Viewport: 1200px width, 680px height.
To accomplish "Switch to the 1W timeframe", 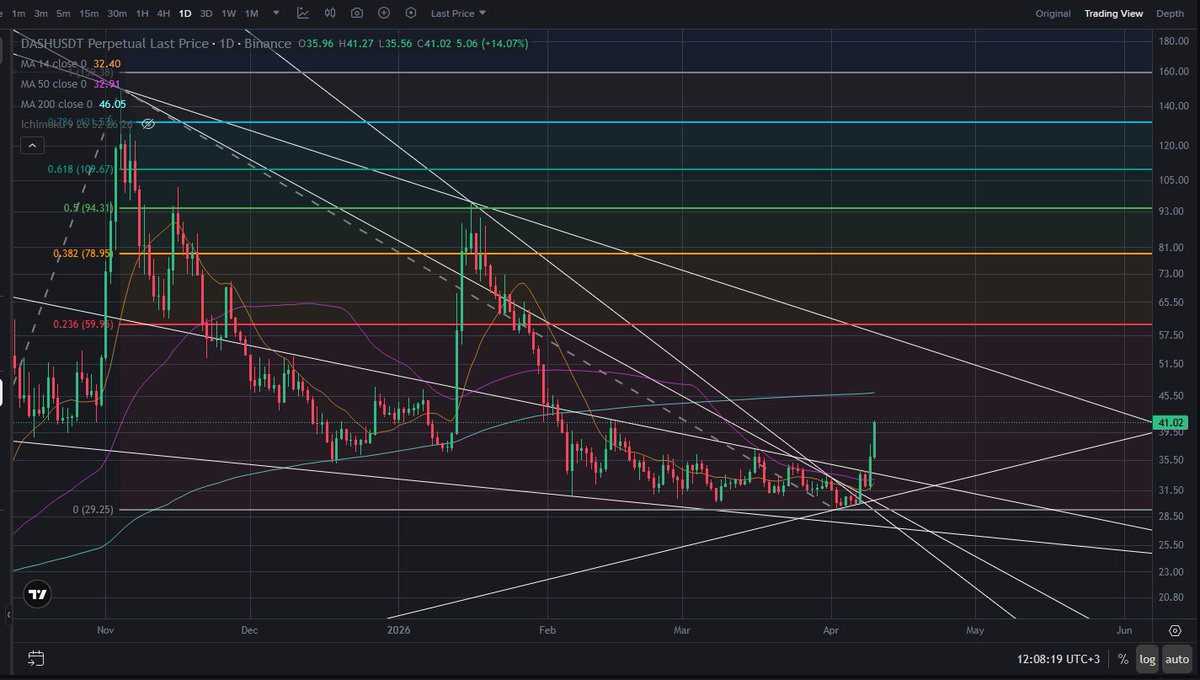I will [x=229, y=14].
